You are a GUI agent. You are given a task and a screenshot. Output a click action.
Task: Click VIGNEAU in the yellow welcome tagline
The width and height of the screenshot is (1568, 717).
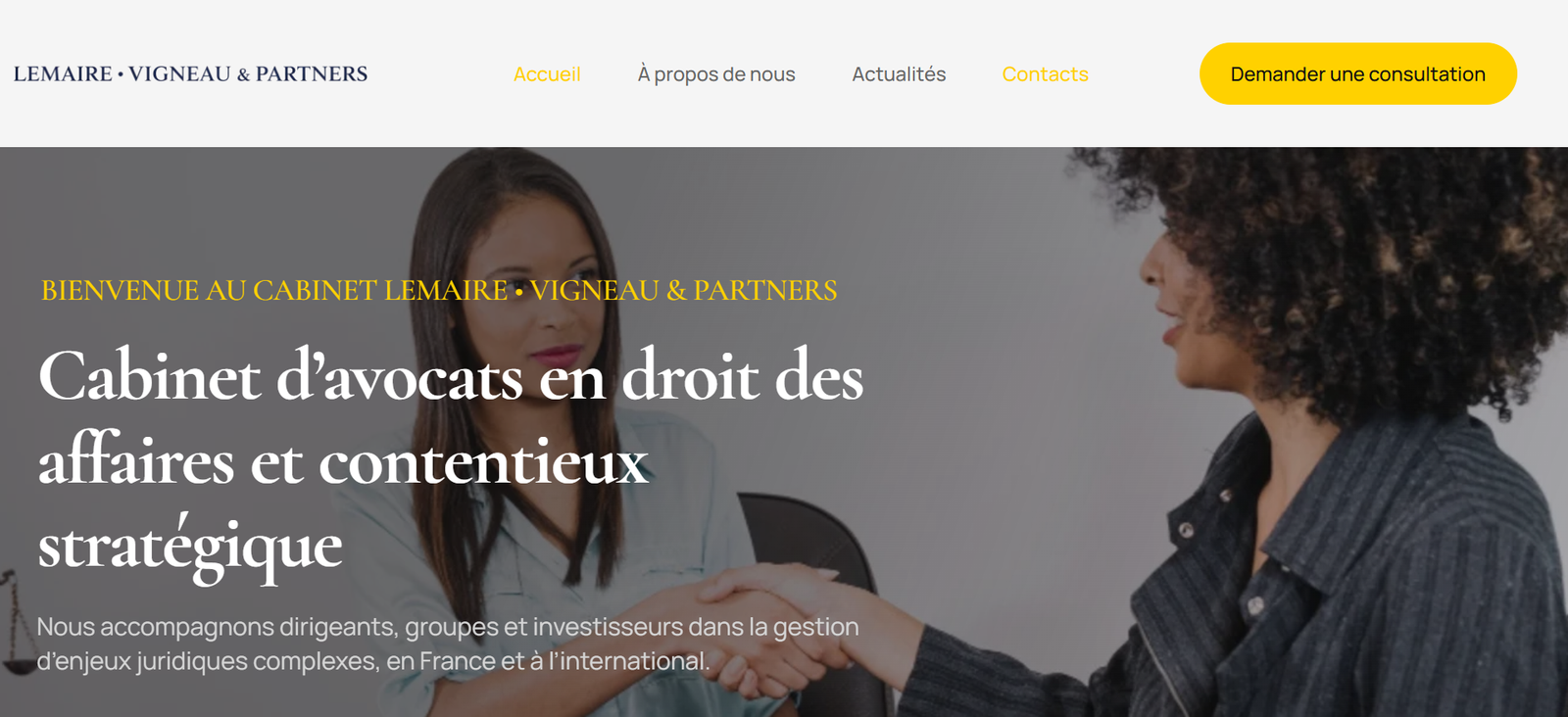594,290
